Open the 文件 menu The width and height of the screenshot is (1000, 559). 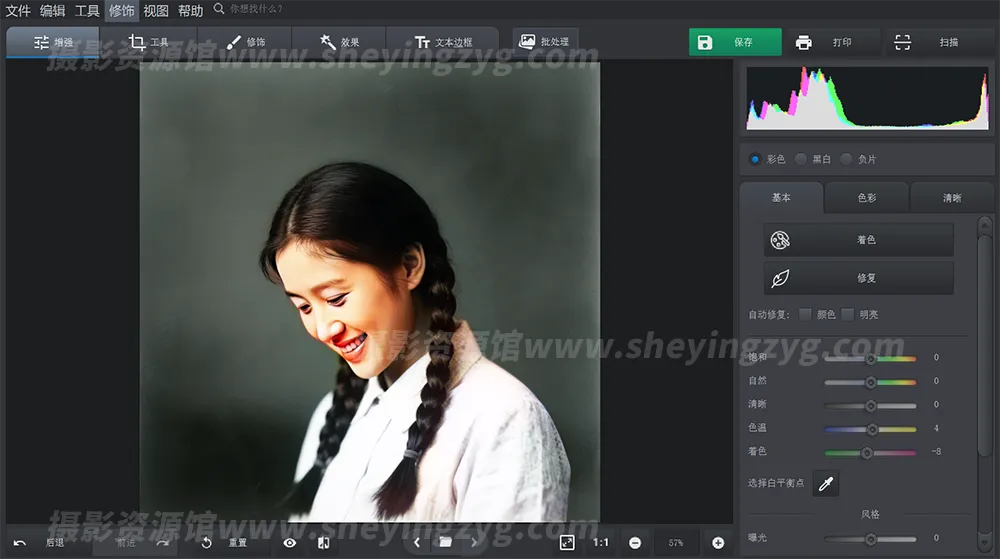click(x=18, y=10)
